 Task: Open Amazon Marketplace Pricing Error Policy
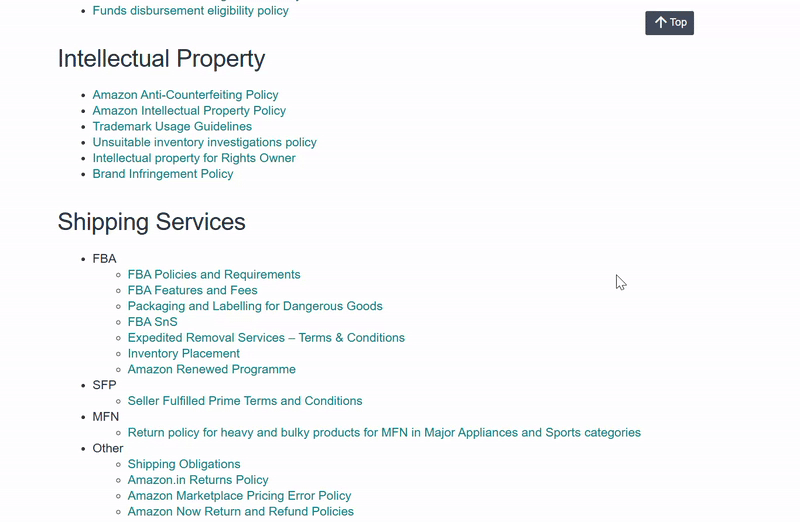pos(239,496)
